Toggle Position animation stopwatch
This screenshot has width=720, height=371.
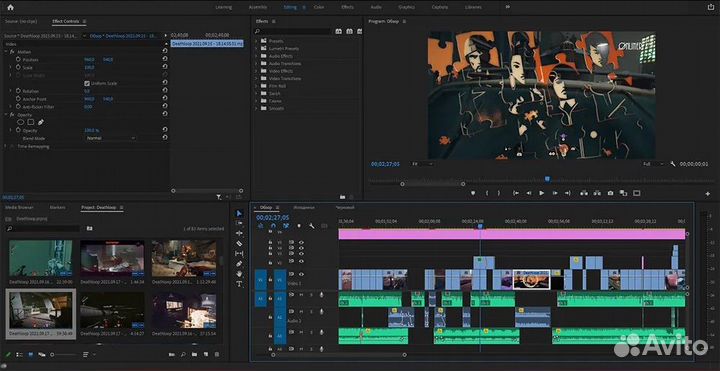[x=18, y=60]
